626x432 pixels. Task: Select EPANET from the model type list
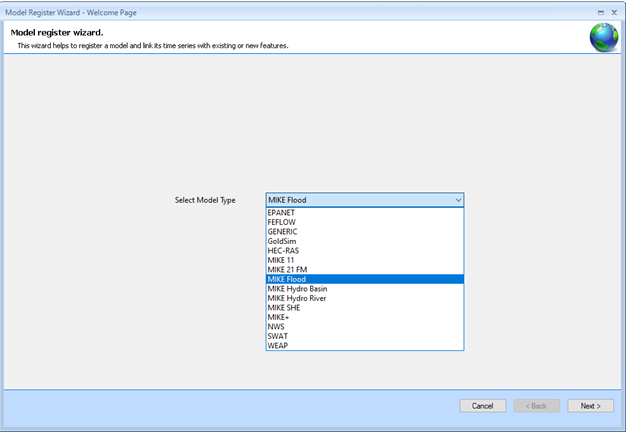click(x=365, y=213)
